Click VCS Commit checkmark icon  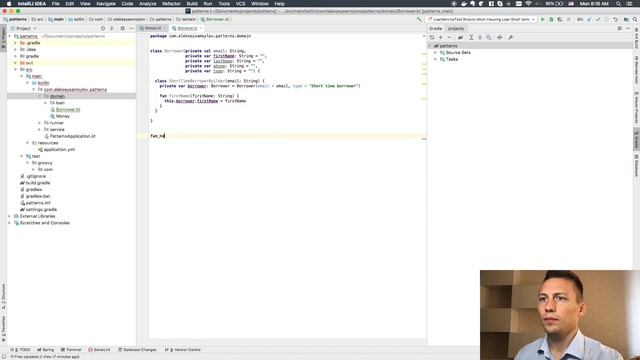click(x=598, y=19)
